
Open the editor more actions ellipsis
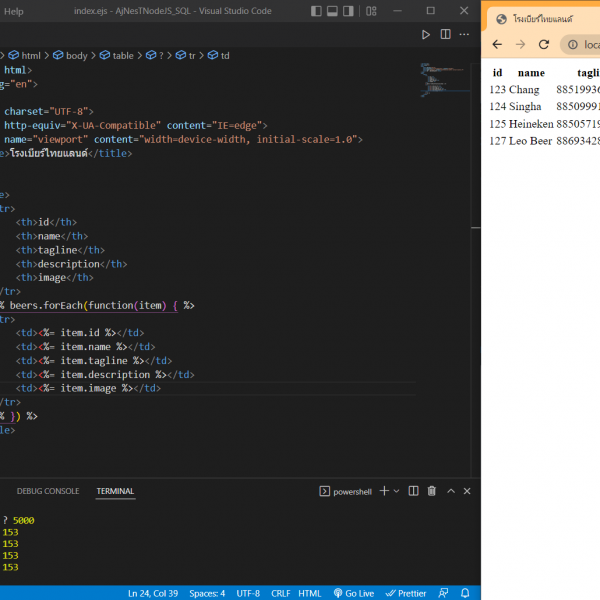coord(466,34)
